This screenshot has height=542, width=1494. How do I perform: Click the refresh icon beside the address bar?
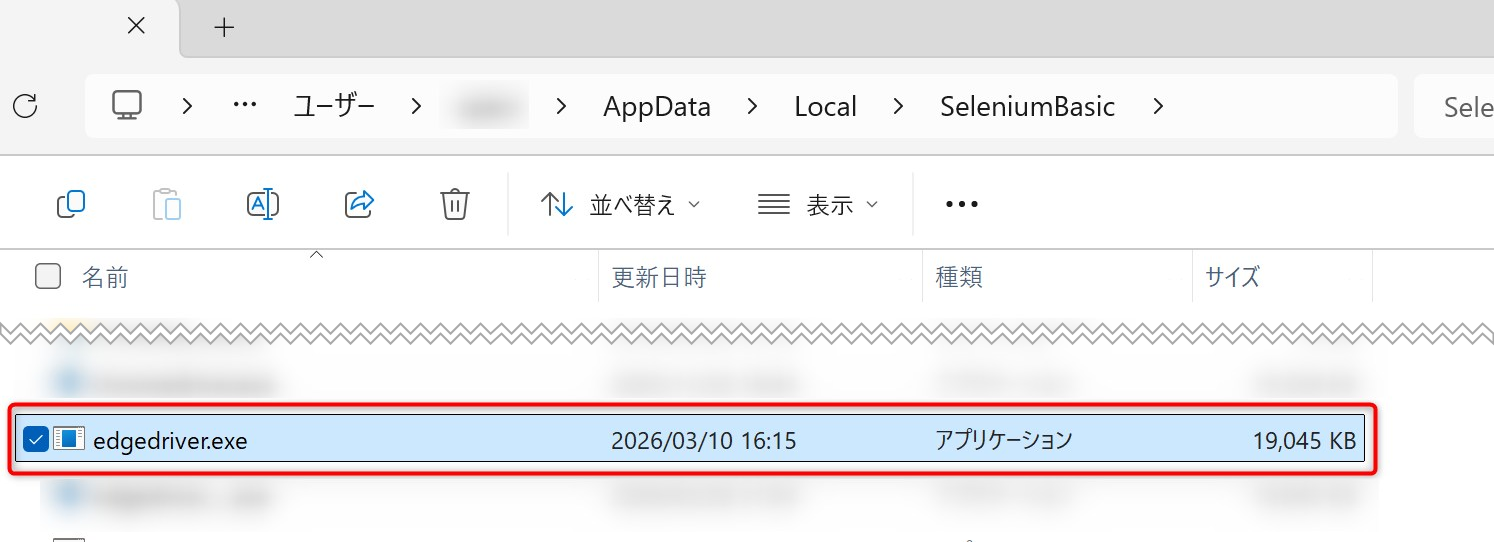(x=26, y=106)
